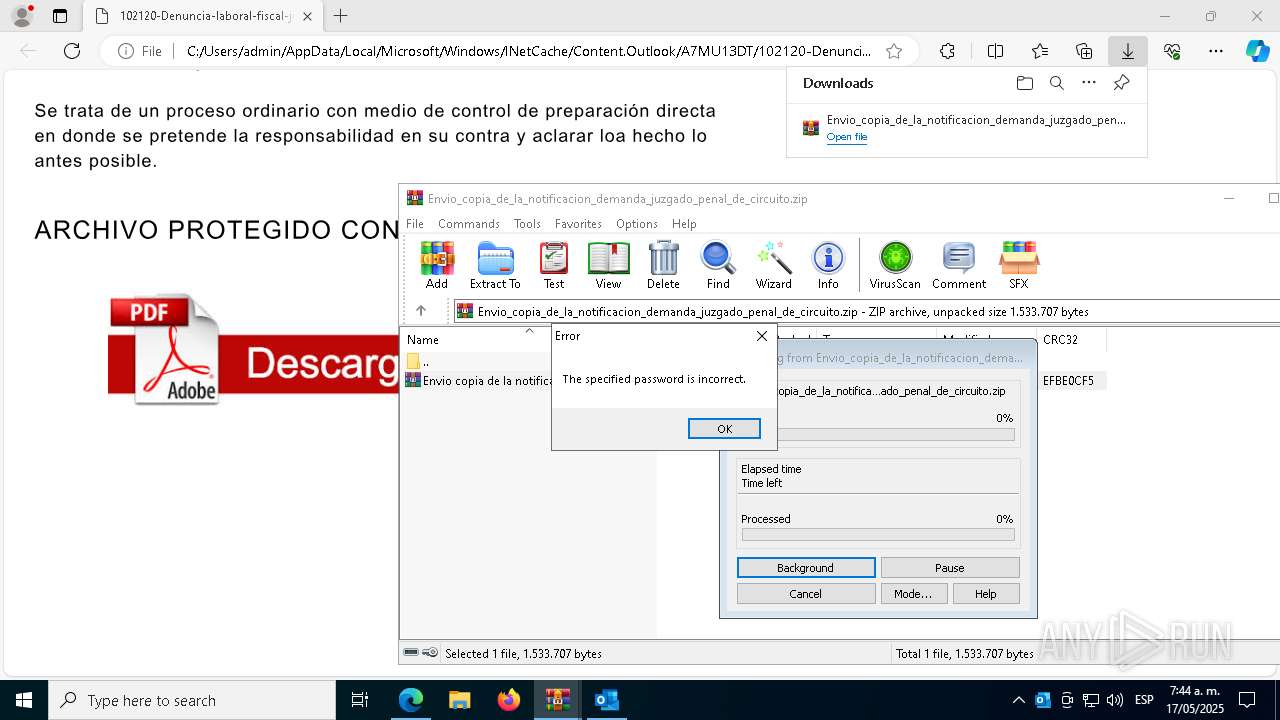
Task: Click the Extract To toolbar icon
Action: click(x=495, y=265)
